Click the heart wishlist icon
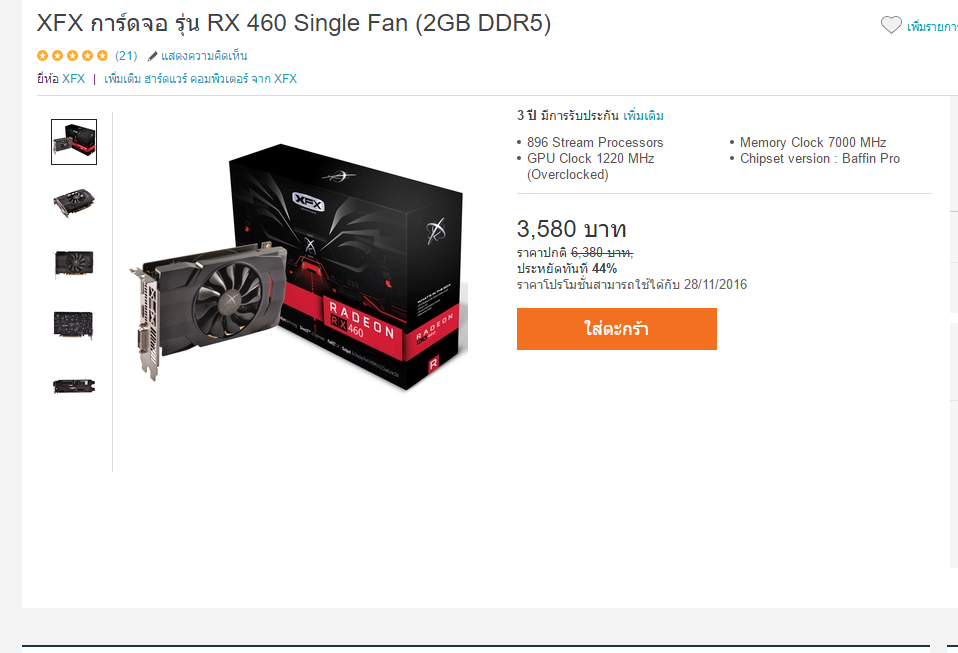Image resolution: width=958 pixels, height=653 pixels. tap(891, 25)
